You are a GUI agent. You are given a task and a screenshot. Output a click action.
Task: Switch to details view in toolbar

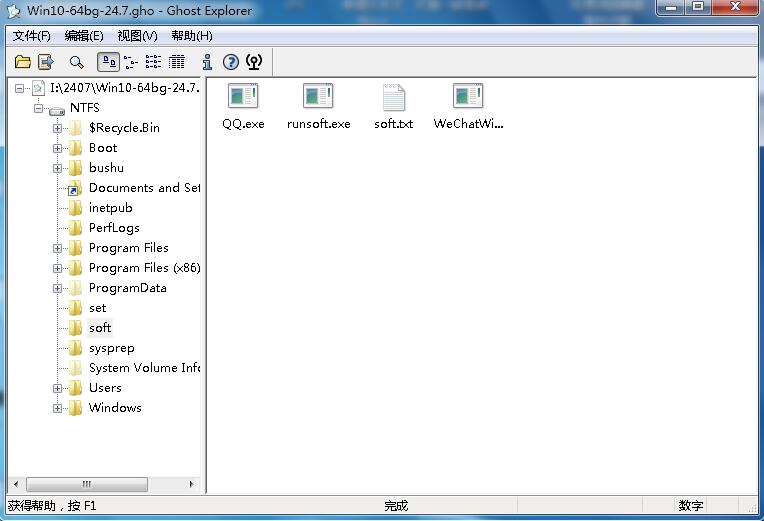pyautogui.click(x=176, y=62)
